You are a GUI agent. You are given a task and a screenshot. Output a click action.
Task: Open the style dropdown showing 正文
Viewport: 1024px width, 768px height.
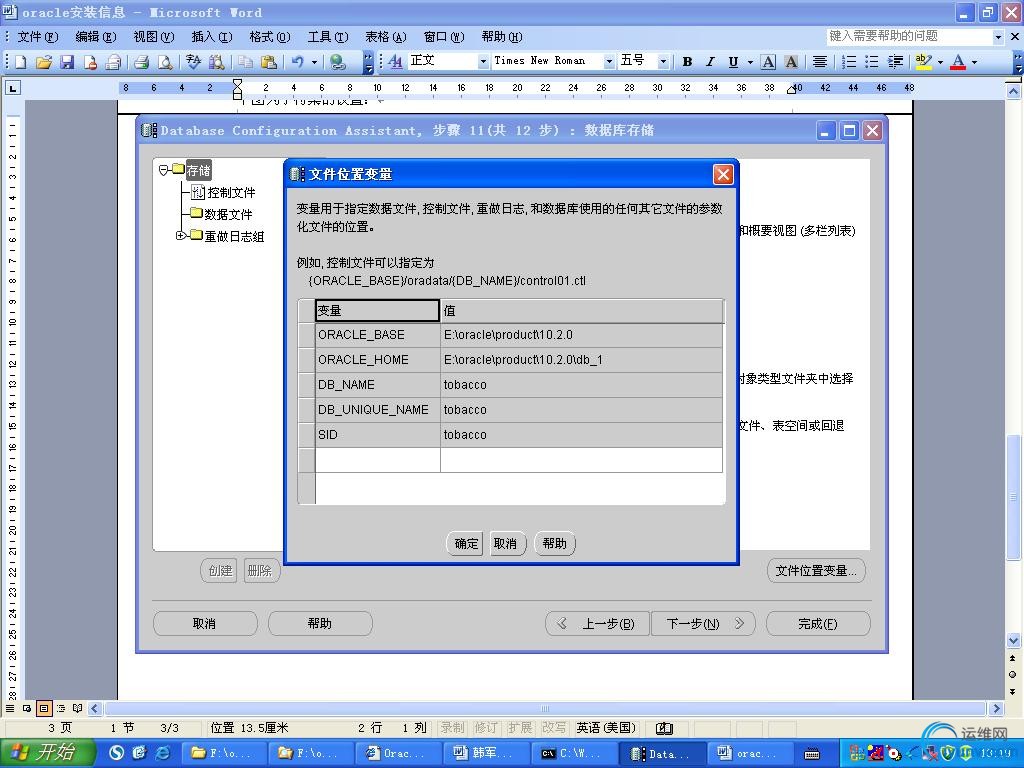483,61
